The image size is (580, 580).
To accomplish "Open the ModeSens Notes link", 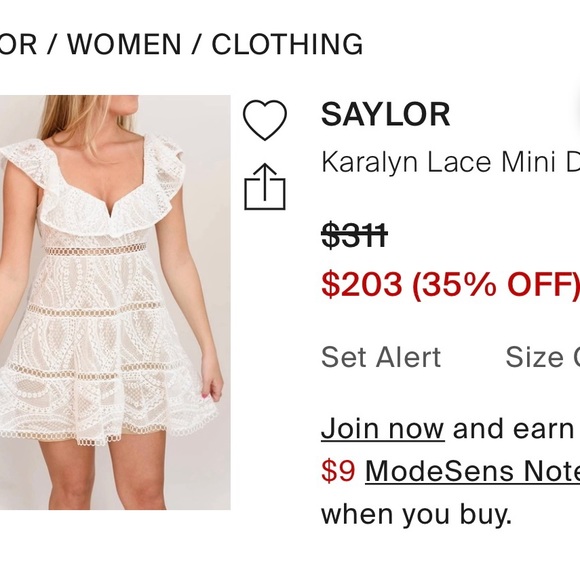I will [x=472, y=471].
